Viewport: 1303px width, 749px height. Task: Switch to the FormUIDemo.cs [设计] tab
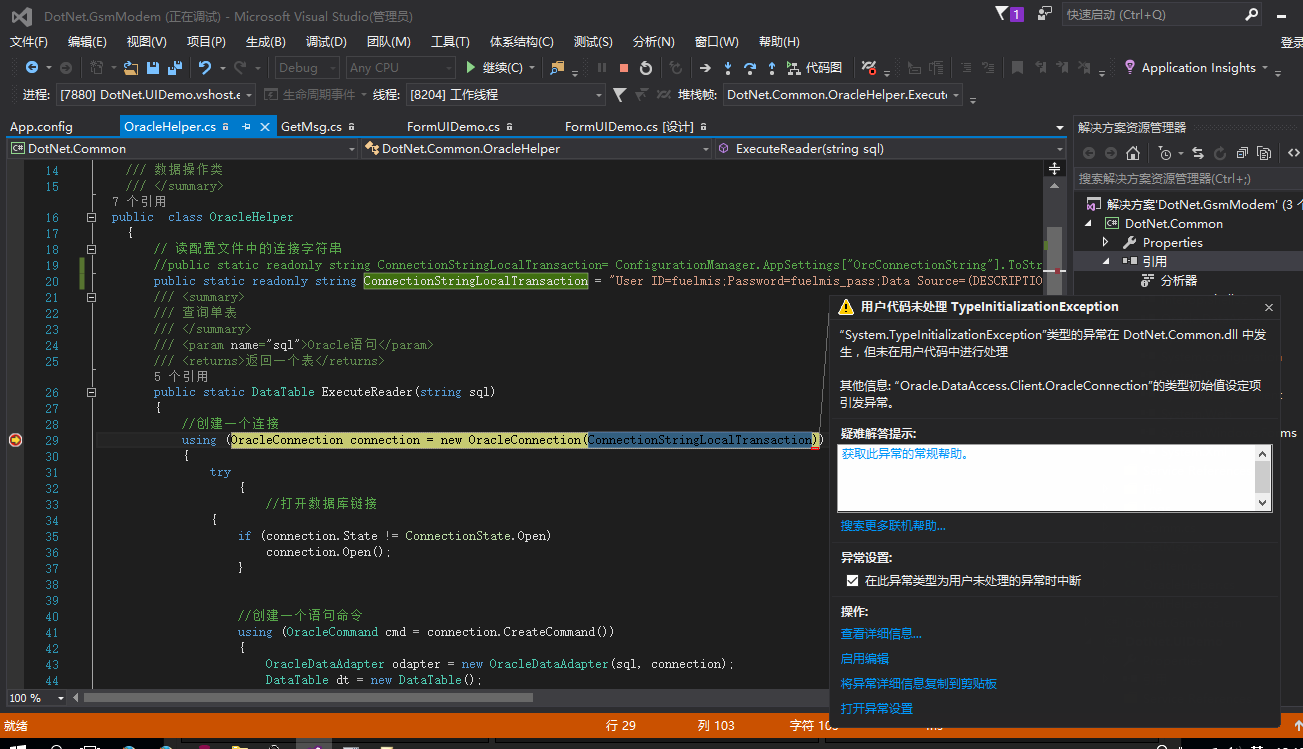click(x=630, y=127)
